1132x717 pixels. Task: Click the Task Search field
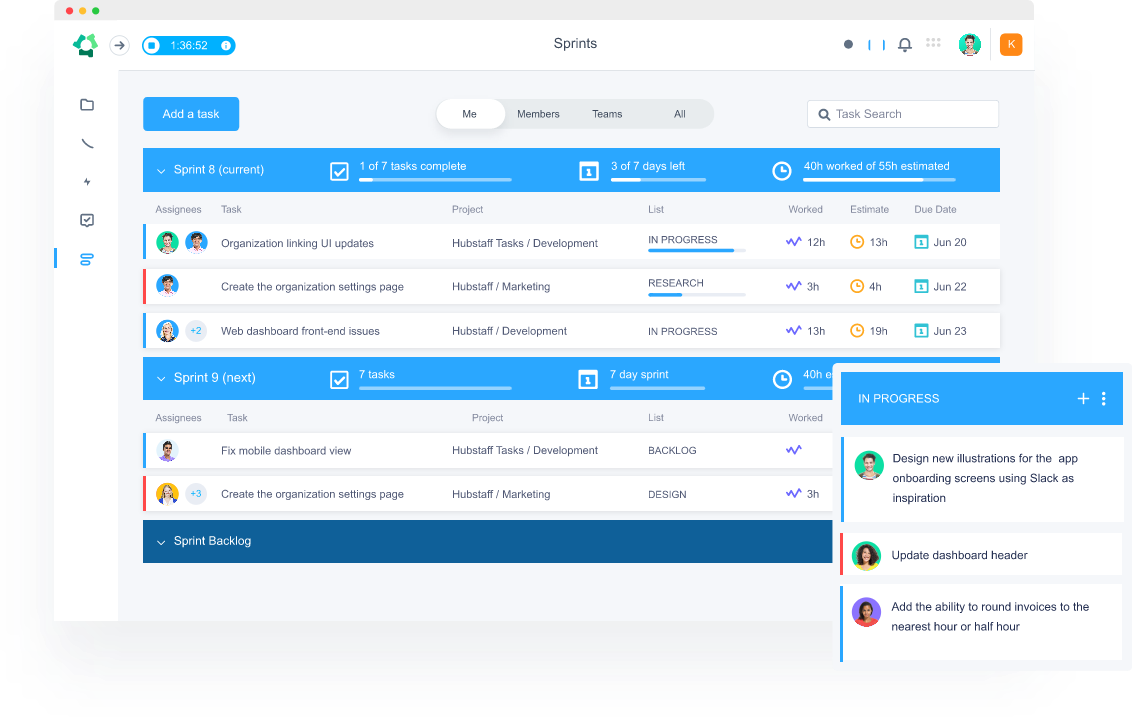[x=912, y=114]
